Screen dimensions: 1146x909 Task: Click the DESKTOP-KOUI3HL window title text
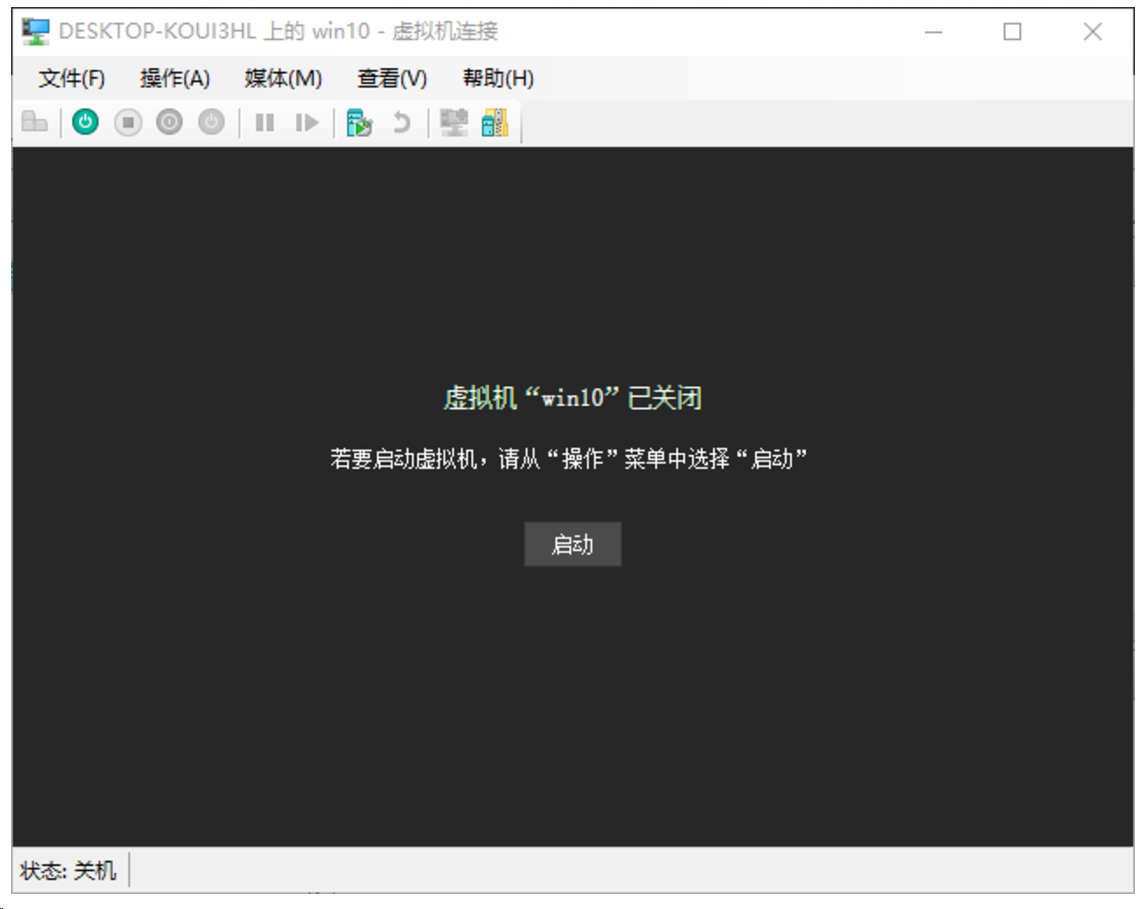click(278, 31)
